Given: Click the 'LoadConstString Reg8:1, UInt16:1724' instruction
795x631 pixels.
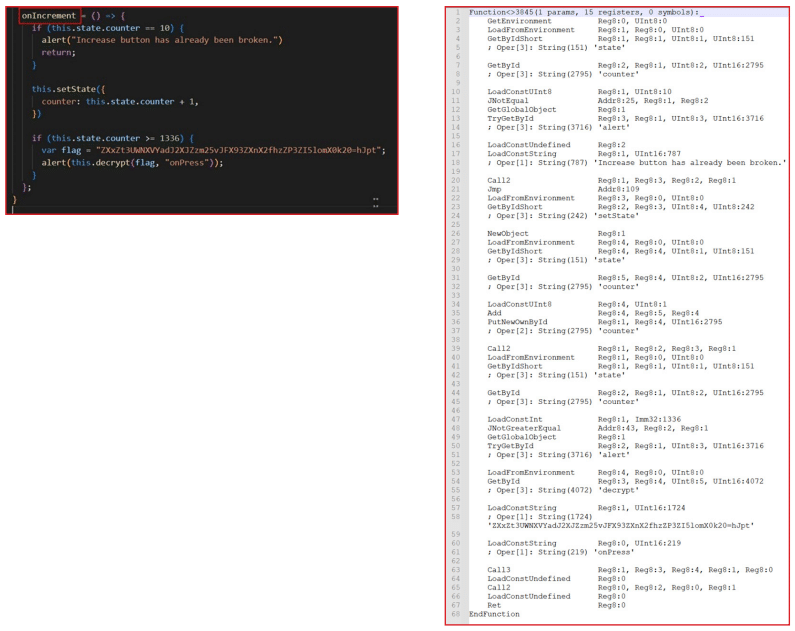Looking at the screenshot, I should point(587,508).
